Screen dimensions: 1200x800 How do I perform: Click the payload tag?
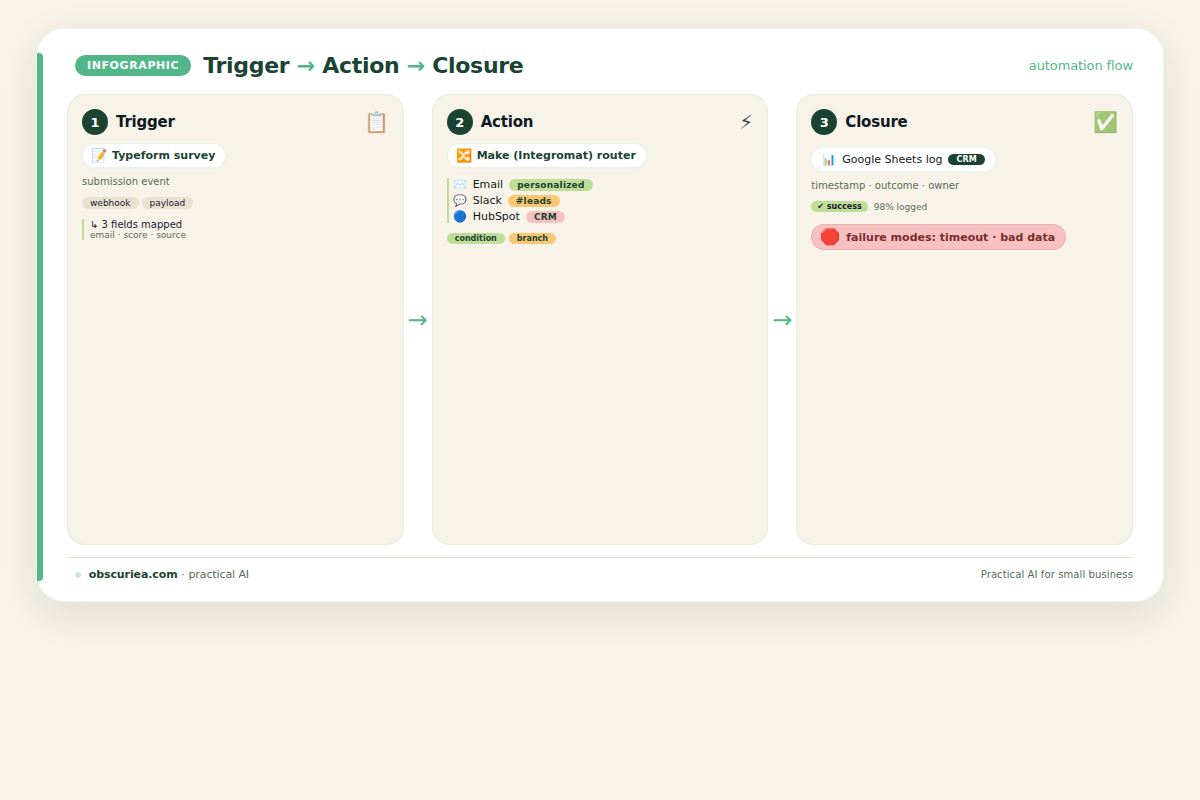pos(167,203)
